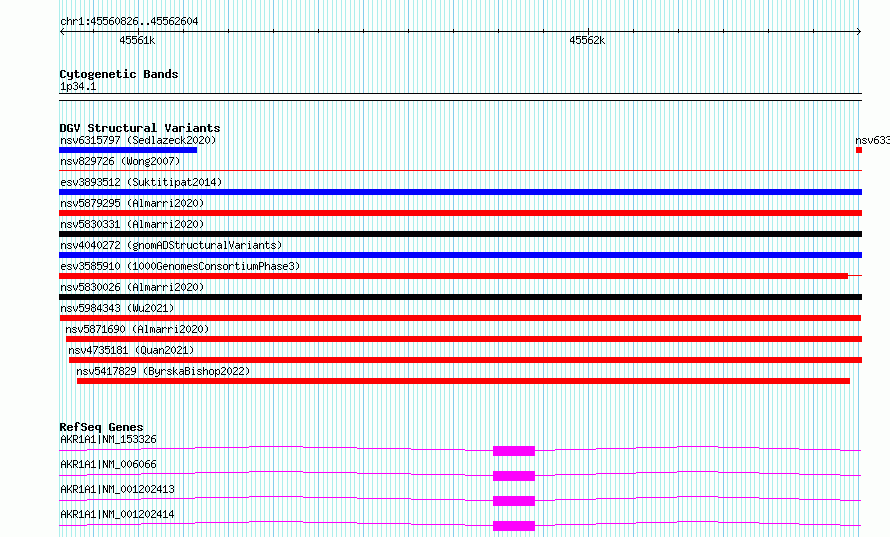The height and width of the screenshot is (537, 890).
Task: Click the black nsv5830331 variant bar
Action: (460, 234)
